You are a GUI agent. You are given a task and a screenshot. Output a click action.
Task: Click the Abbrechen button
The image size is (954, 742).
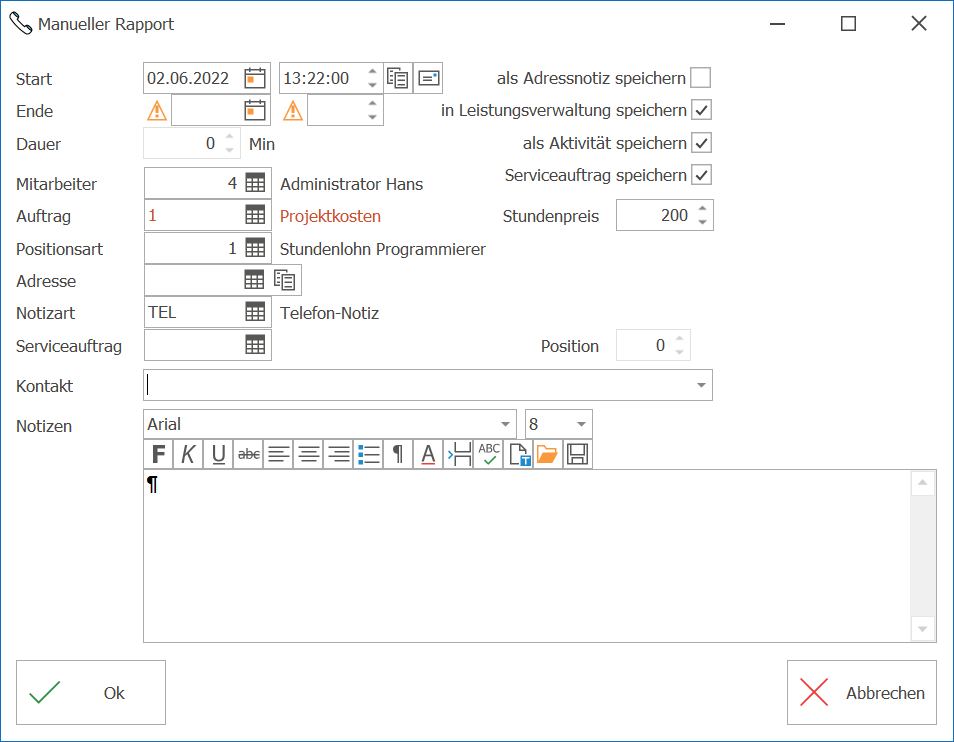tap(862, 692)
